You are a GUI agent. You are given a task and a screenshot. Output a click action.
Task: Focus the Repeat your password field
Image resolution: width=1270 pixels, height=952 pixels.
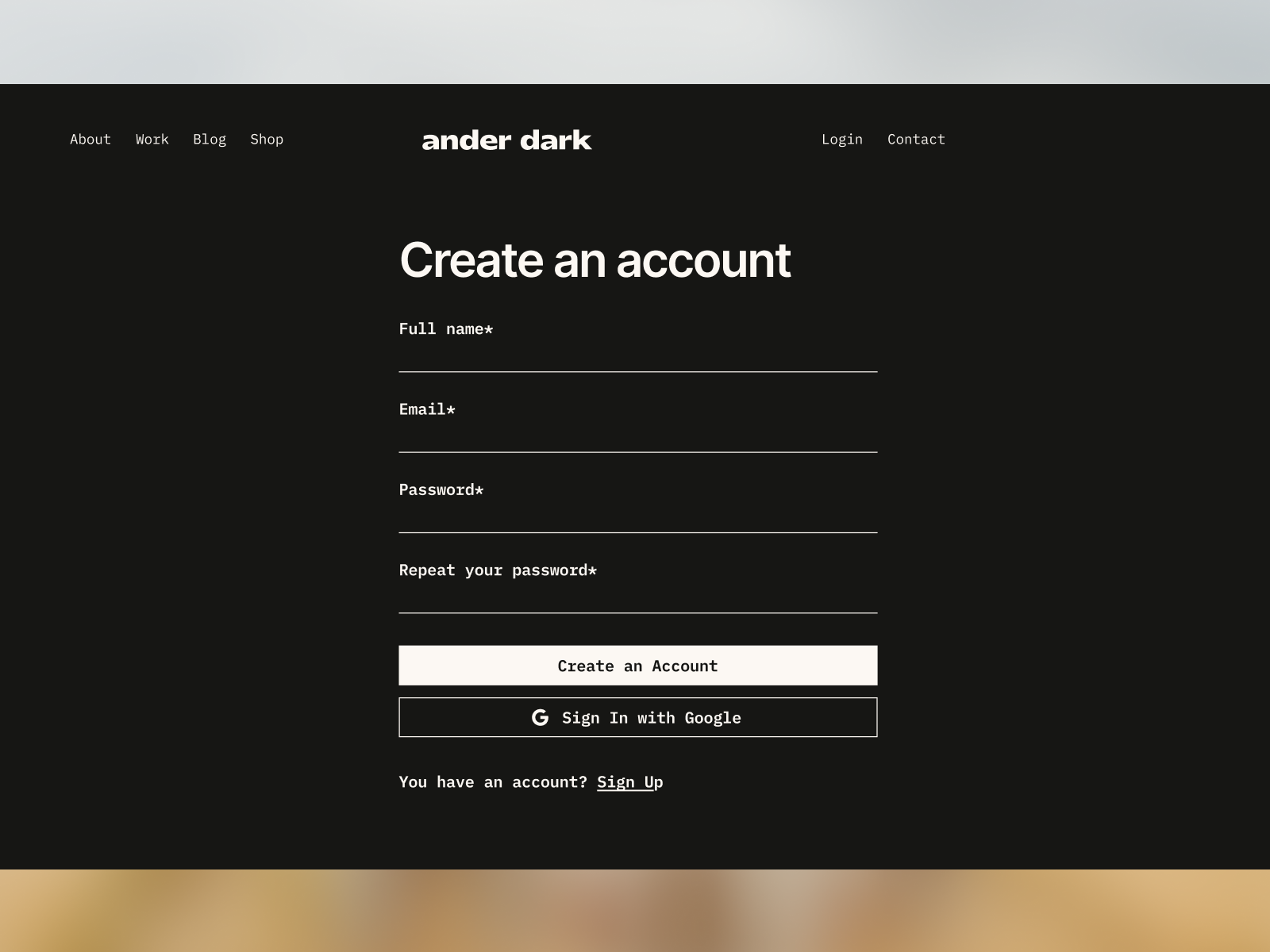[x=638, y=598]
